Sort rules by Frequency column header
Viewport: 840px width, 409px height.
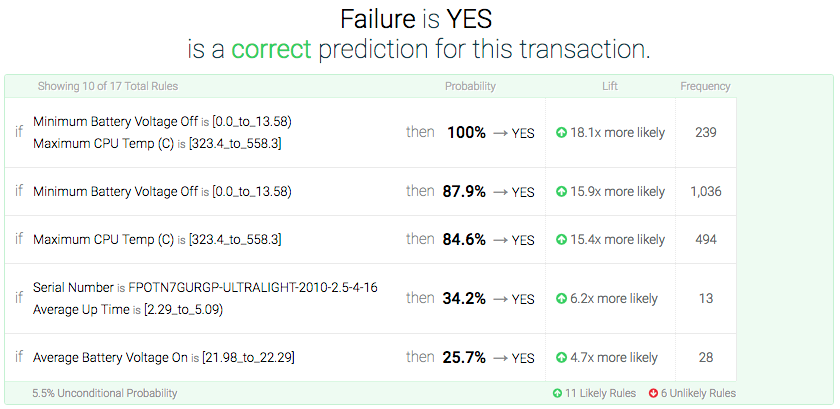point(705,86)
